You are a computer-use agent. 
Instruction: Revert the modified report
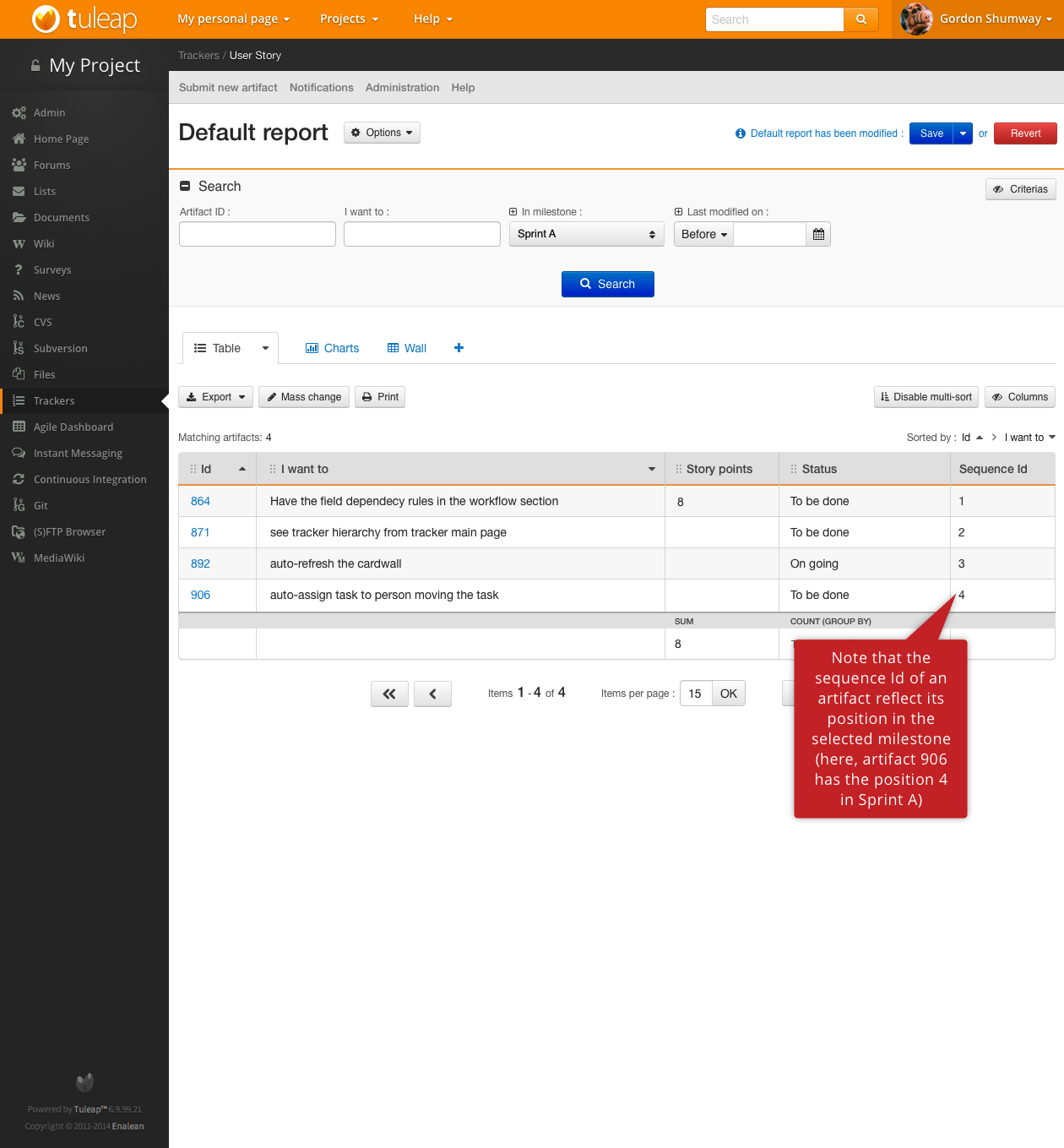pos(1025,133)
